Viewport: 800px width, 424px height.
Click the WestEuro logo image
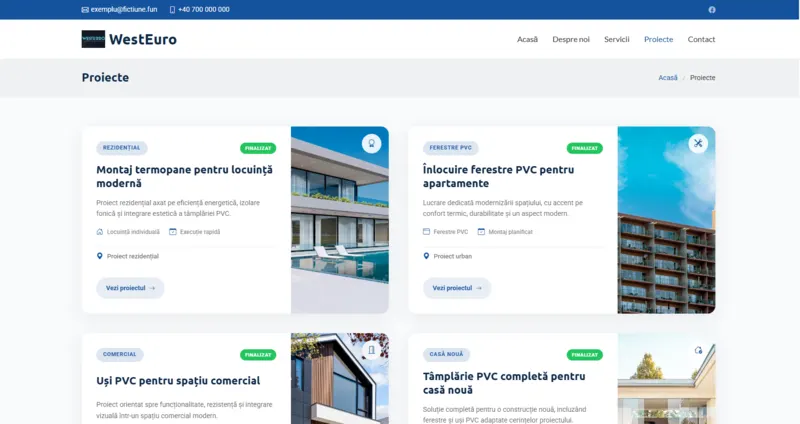pyautogui.click(x=93, y=39)
